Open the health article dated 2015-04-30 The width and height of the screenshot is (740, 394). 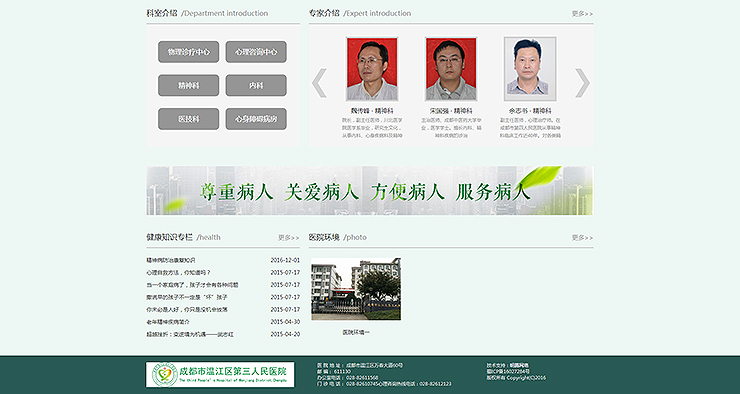(x=168, y=322)
